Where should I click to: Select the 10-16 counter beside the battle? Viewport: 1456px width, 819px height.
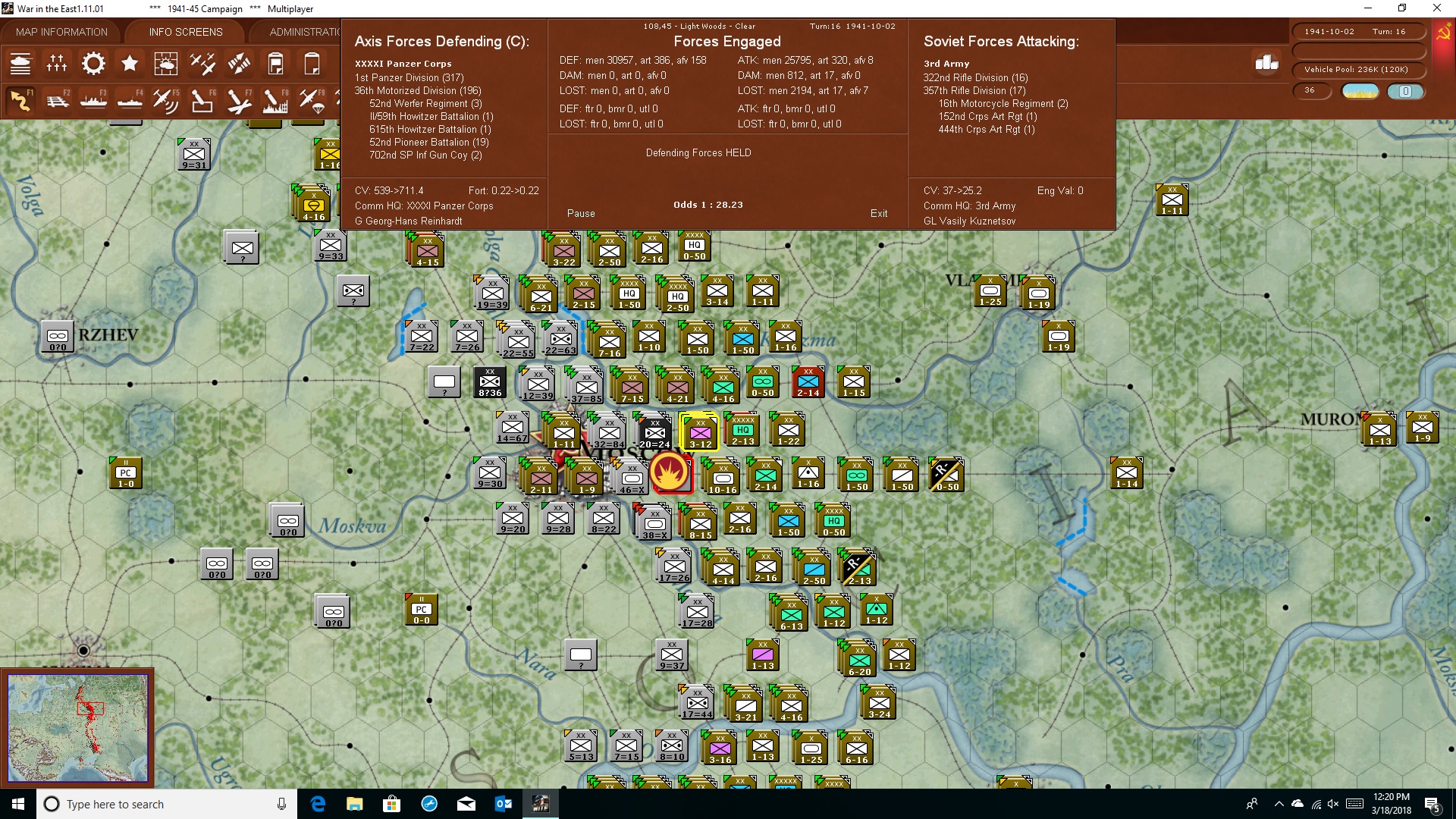(723, 477)
